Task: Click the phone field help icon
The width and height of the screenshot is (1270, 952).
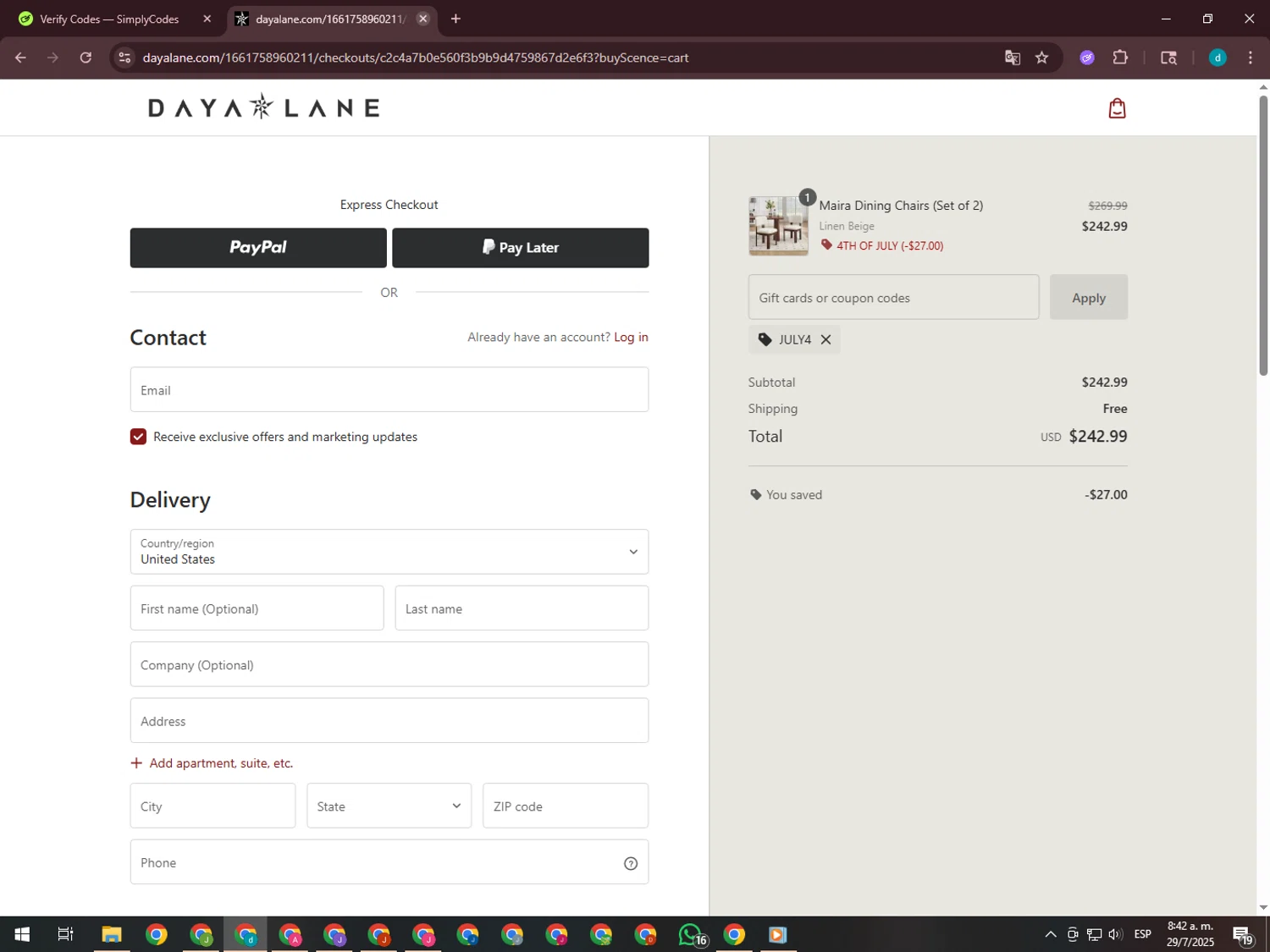Action: click(631, 863)
